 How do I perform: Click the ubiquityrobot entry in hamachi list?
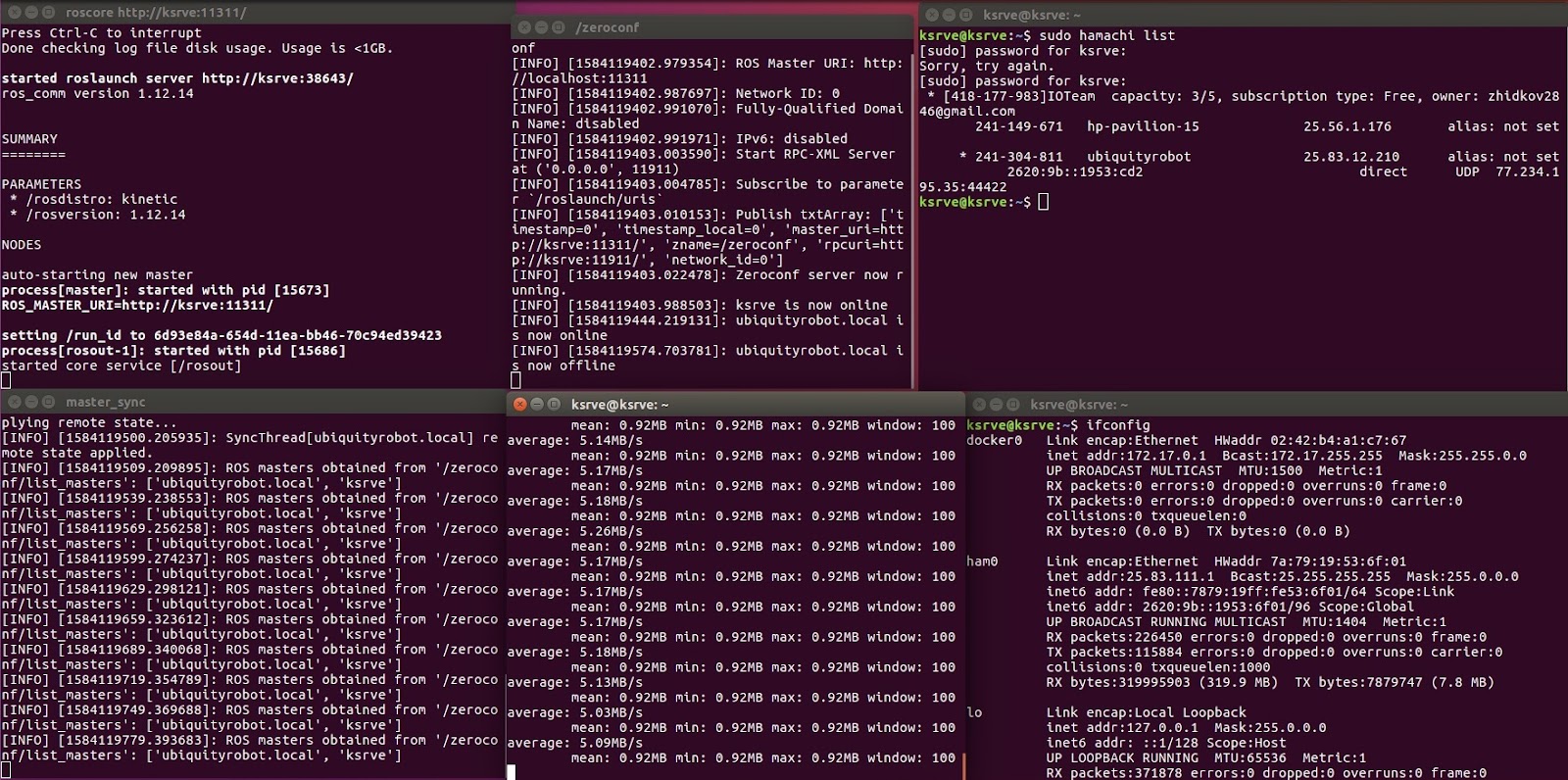click(1139, 157)
